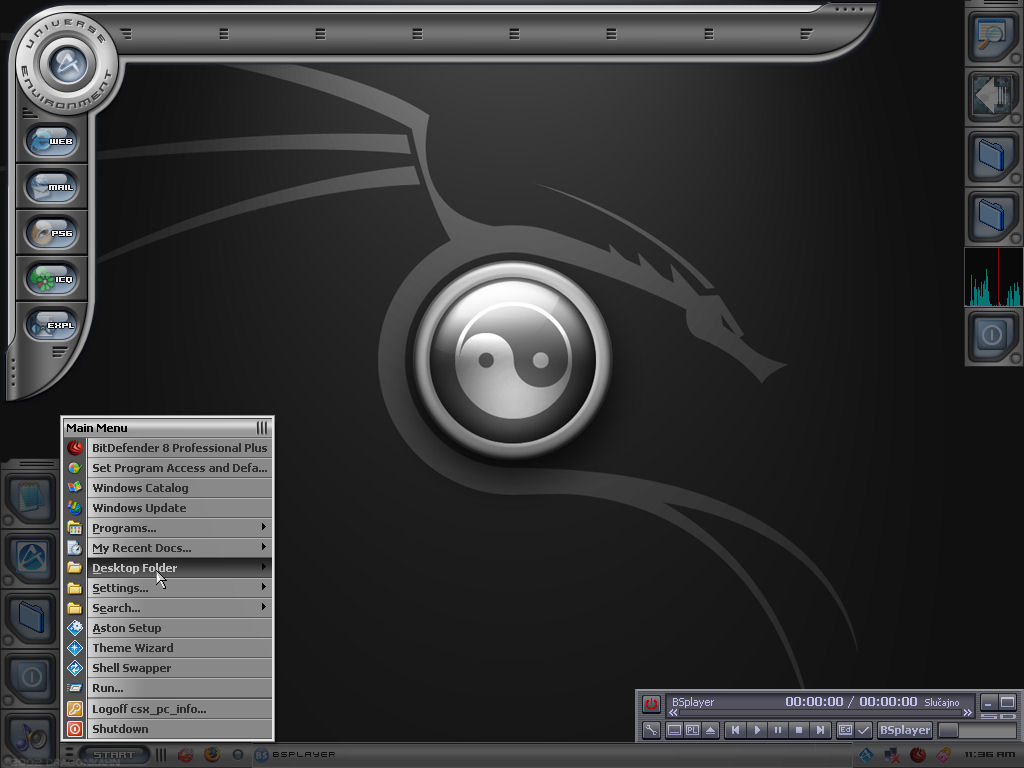1024x768 pixels.
Task: Select Aston Setup from Main Menu
Action: coord(127,628)
